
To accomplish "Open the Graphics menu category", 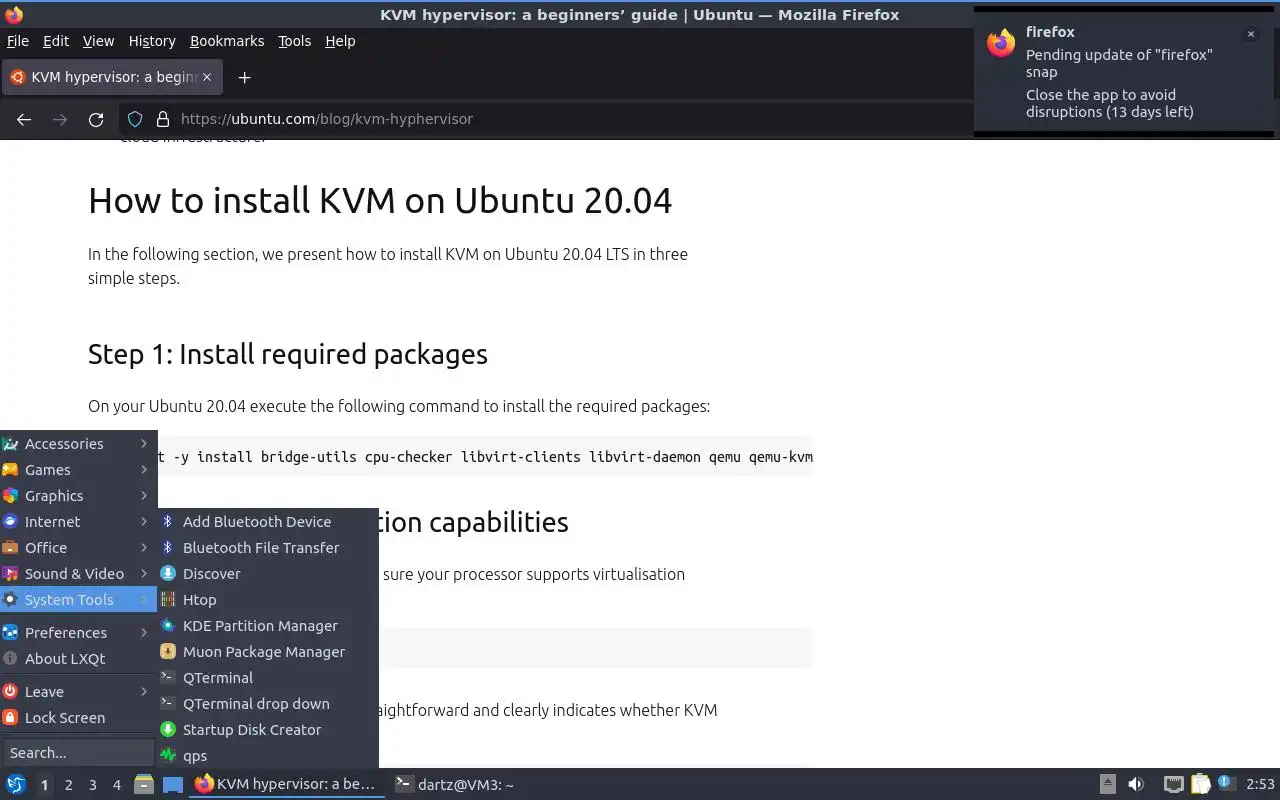I will tap(78, 495).
